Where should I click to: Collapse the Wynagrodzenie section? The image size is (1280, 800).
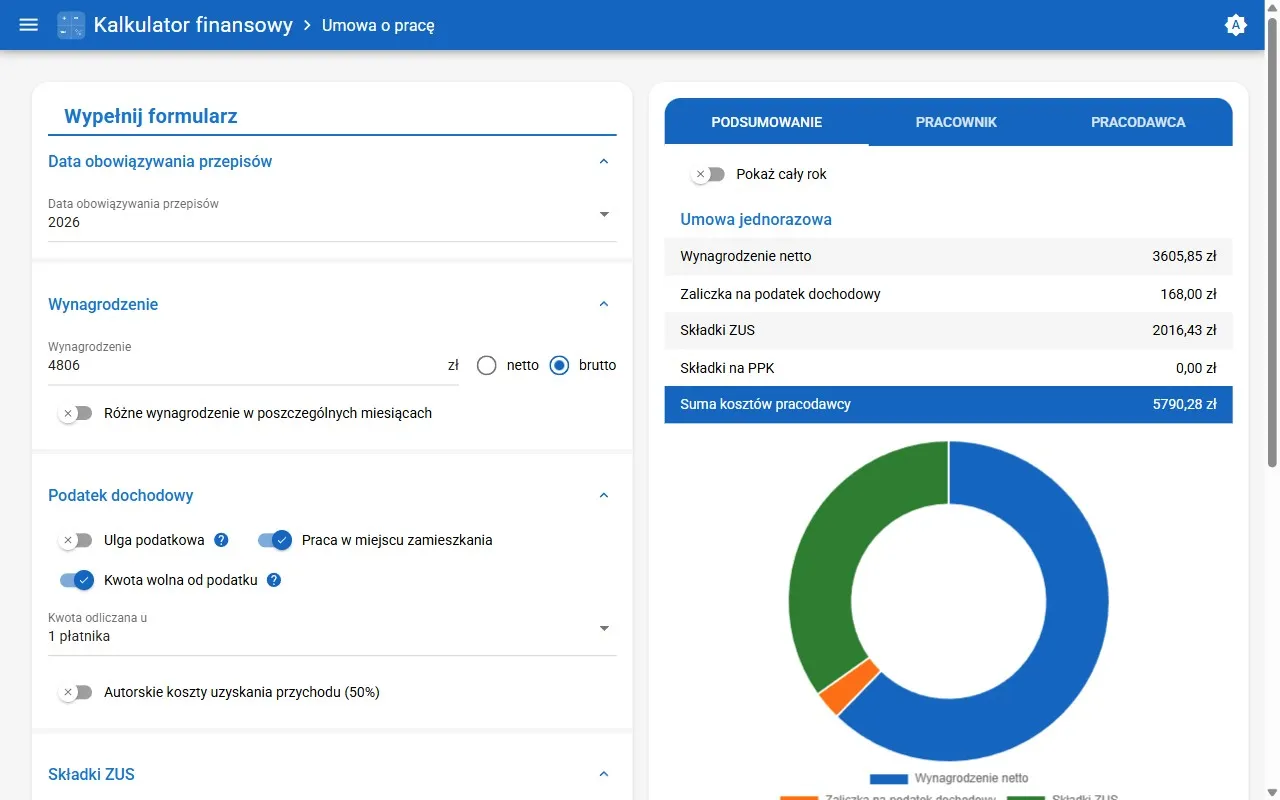[x=603, y=304]
